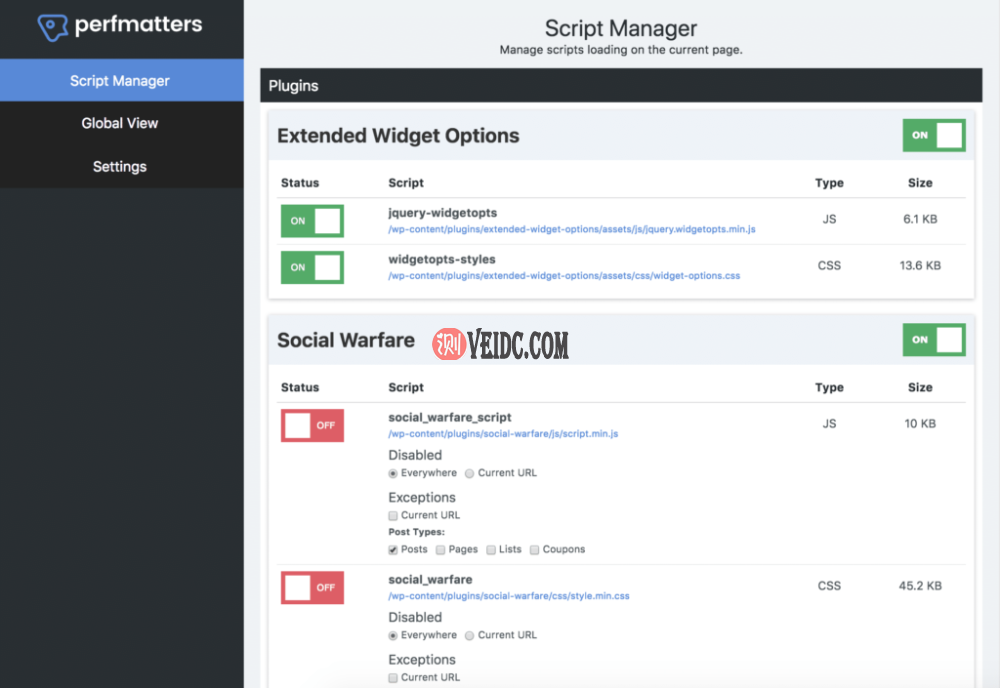Open jquery.widgetopts.min.js file path link
The image size is (1000, 688).
(x=571, y=229)
